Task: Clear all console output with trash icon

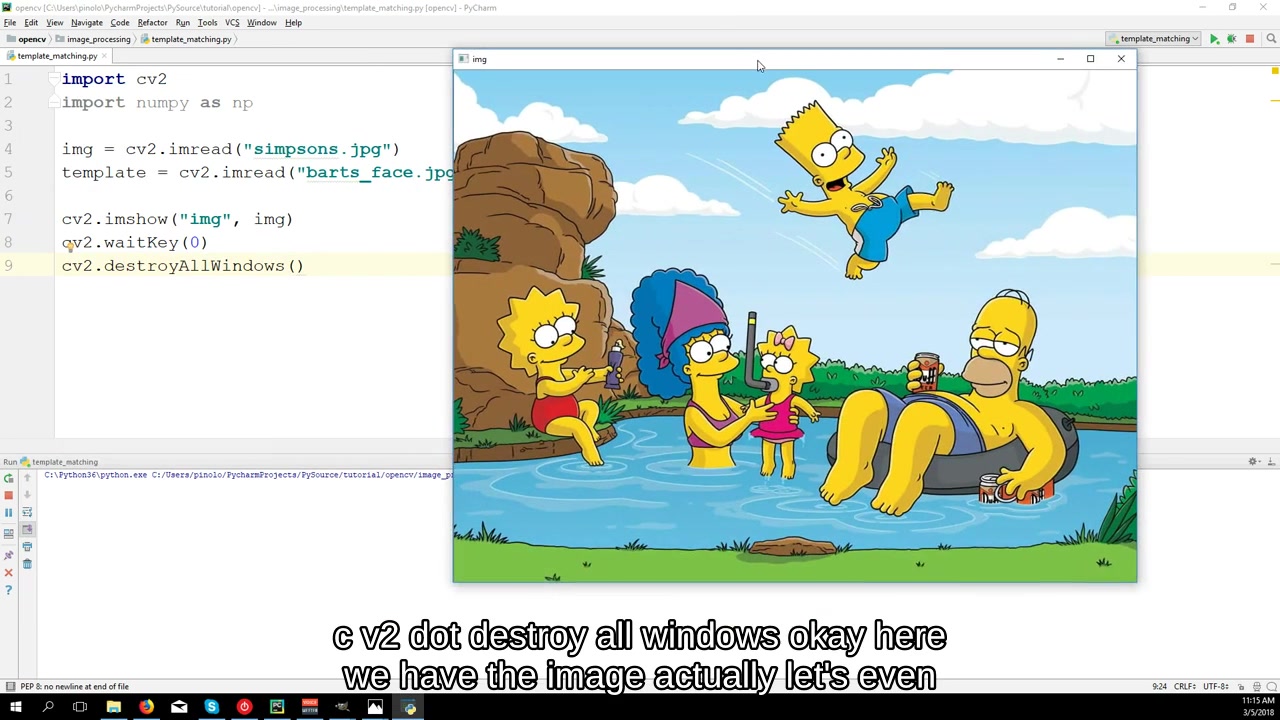Action: pos(27,564)
